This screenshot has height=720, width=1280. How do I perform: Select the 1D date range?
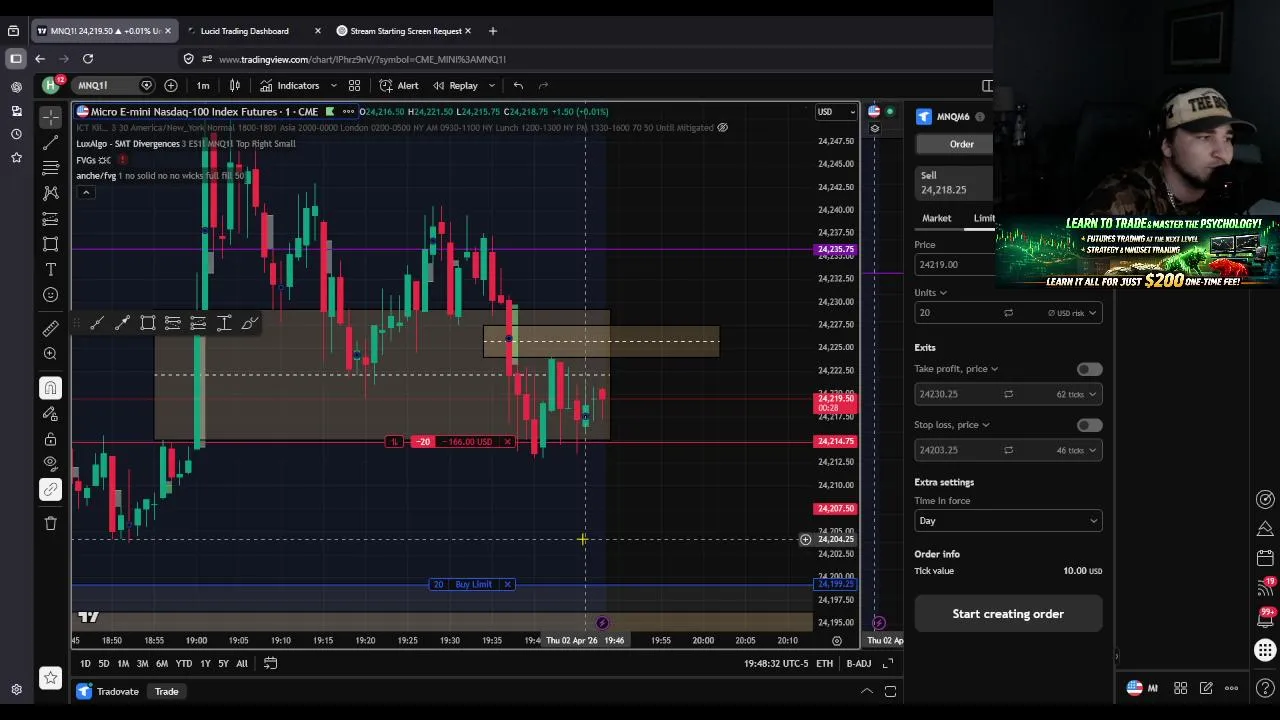pos(85,663)
